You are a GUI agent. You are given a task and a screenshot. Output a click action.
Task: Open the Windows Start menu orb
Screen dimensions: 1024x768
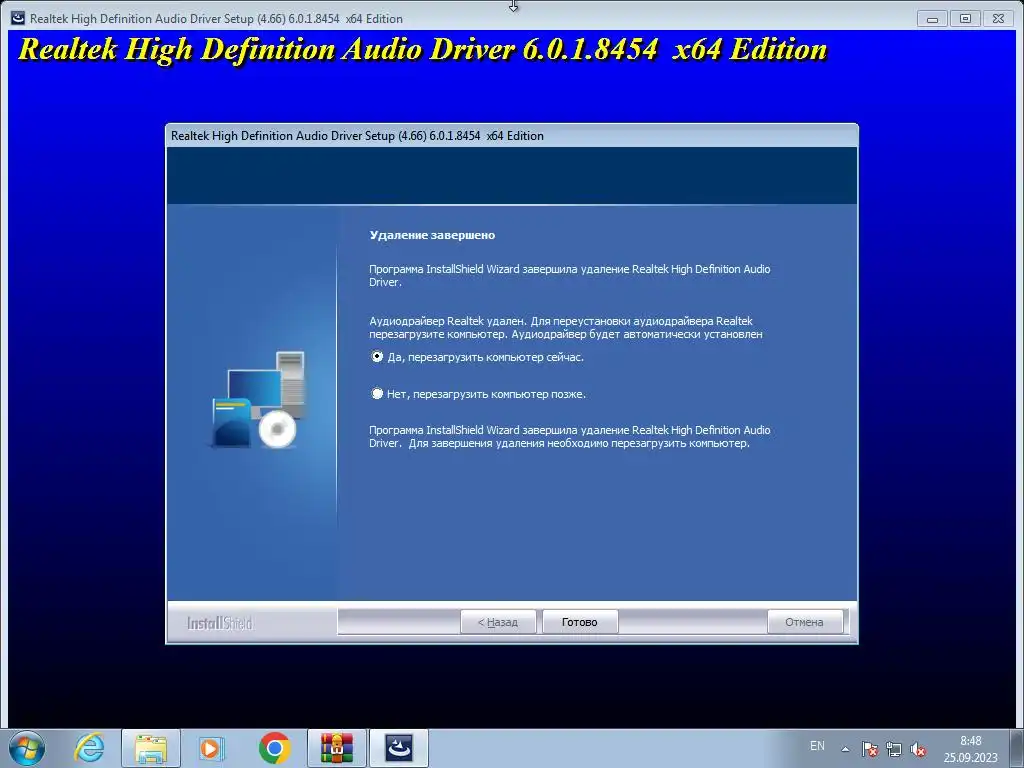27,748
